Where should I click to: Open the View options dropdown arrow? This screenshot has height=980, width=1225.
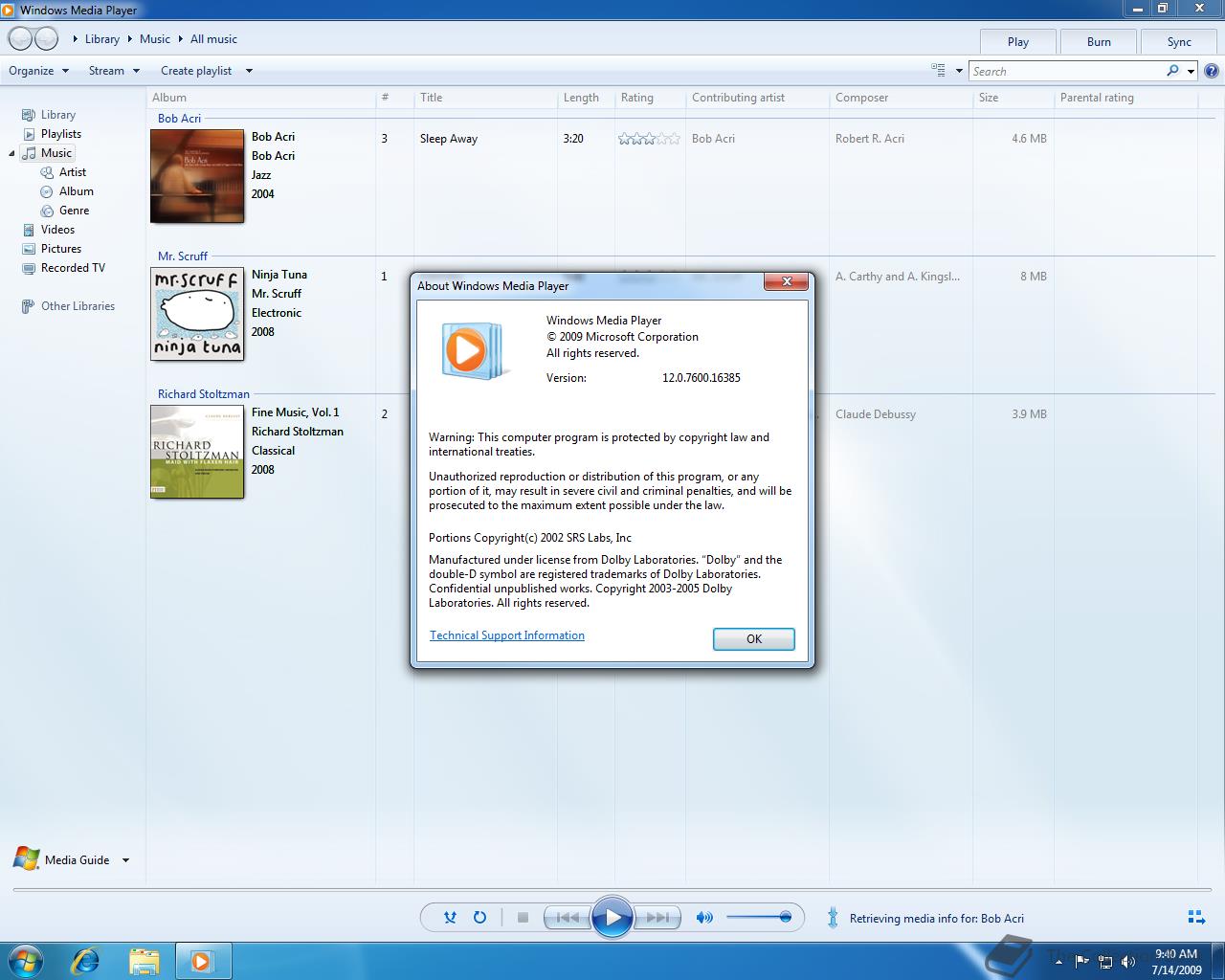(x=959, y=71)
